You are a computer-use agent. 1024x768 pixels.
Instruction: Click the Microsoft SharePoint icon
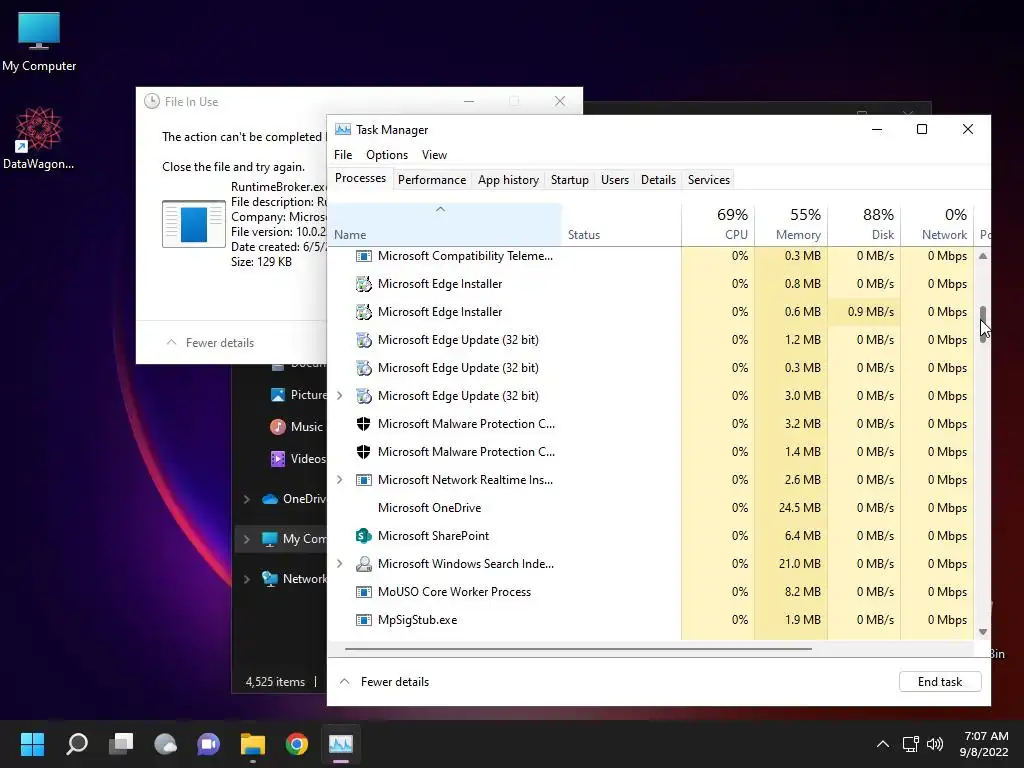363,536
